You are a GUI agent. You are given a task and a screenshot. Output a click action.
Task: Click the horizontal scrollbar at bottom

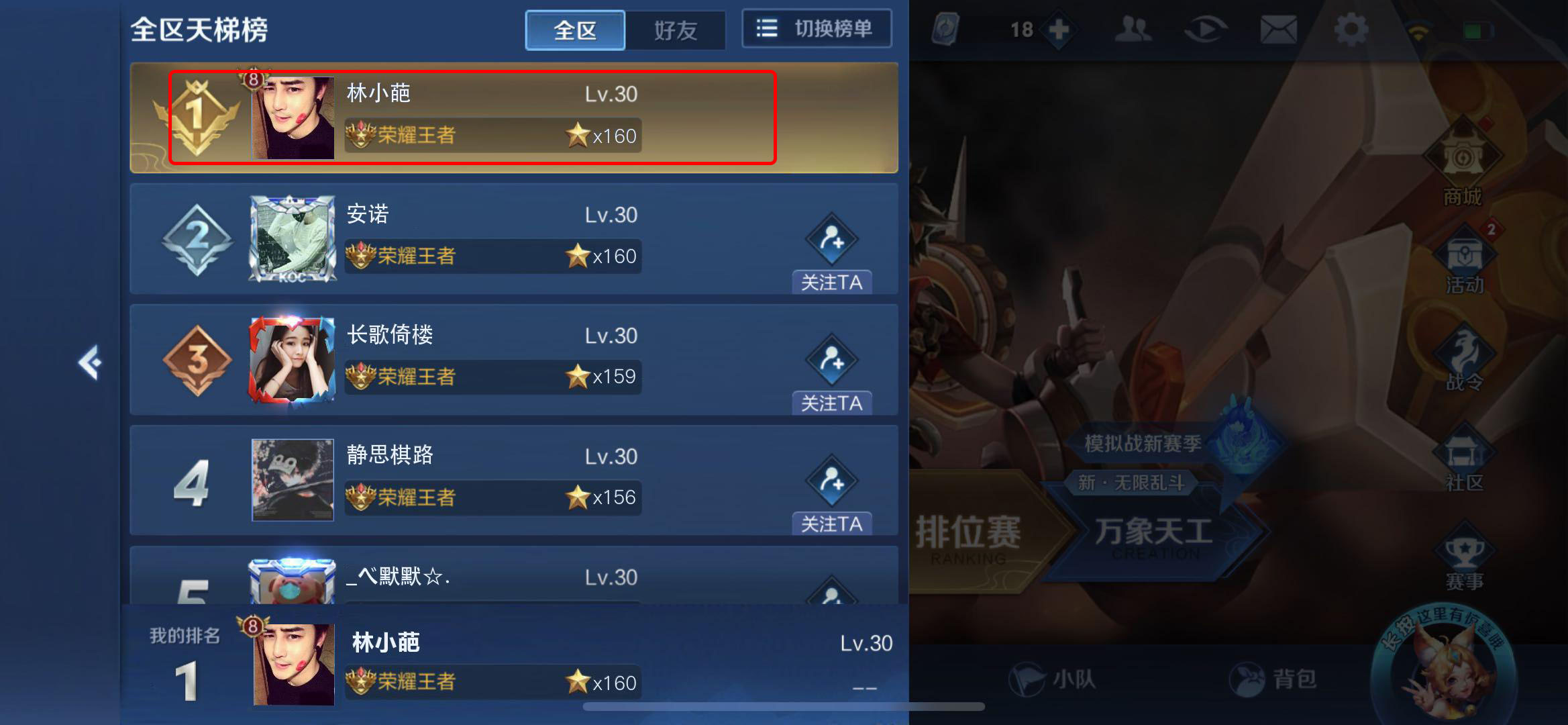[x=784, y=706]
